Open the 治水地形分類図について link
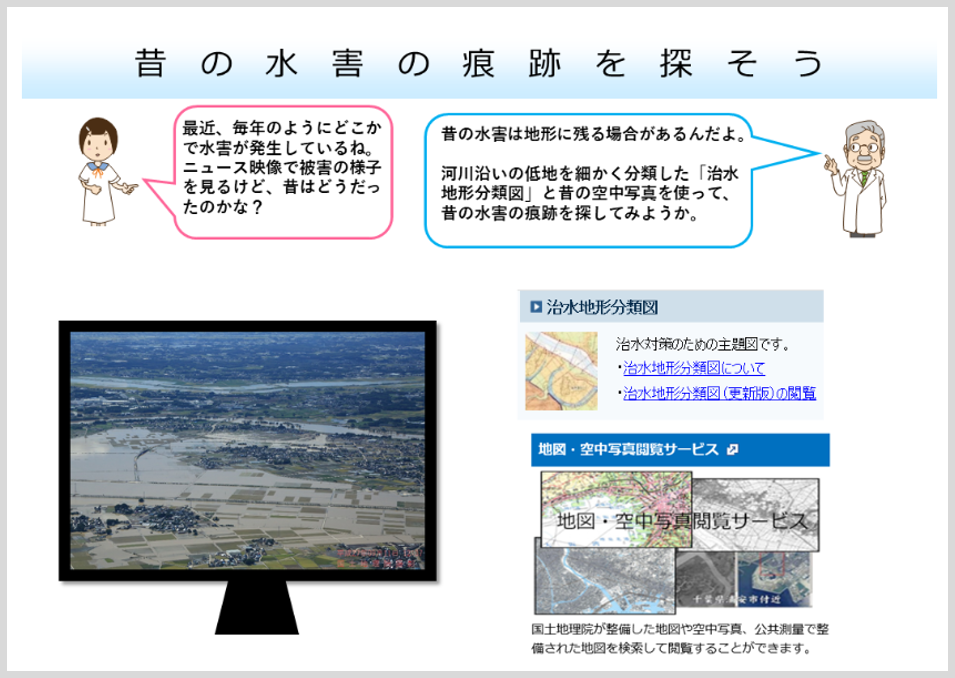The image size is (955, 678). (694, 369)
